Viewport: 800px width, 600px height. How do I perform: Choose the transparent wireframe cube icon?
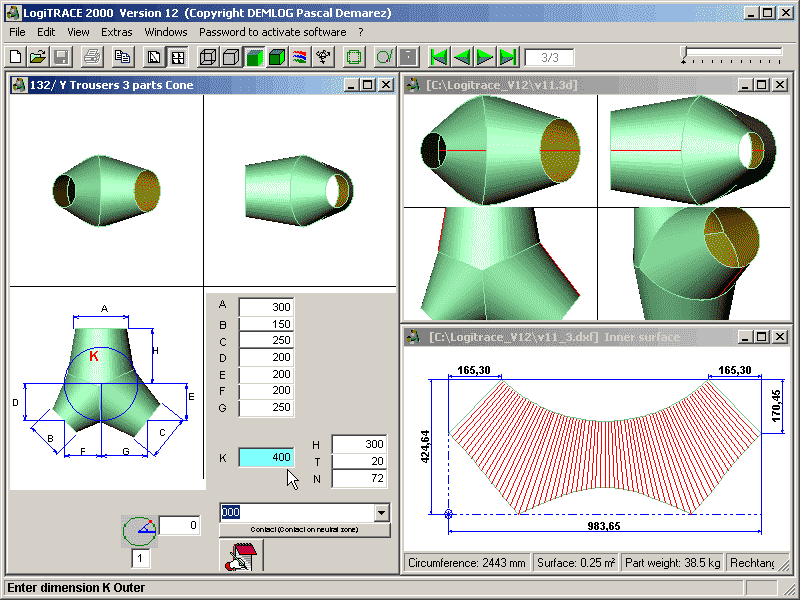click(208, 57)
